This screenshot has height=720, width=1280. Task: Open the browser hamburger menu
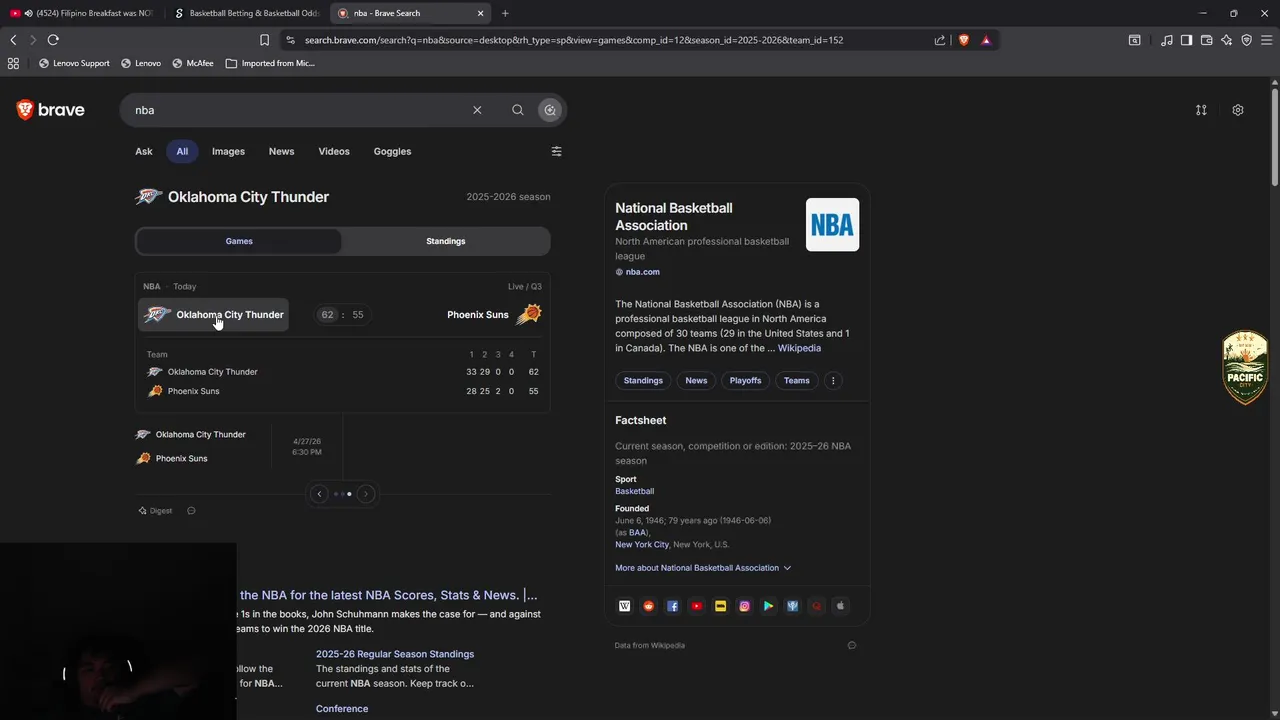tap(1267, 40)
